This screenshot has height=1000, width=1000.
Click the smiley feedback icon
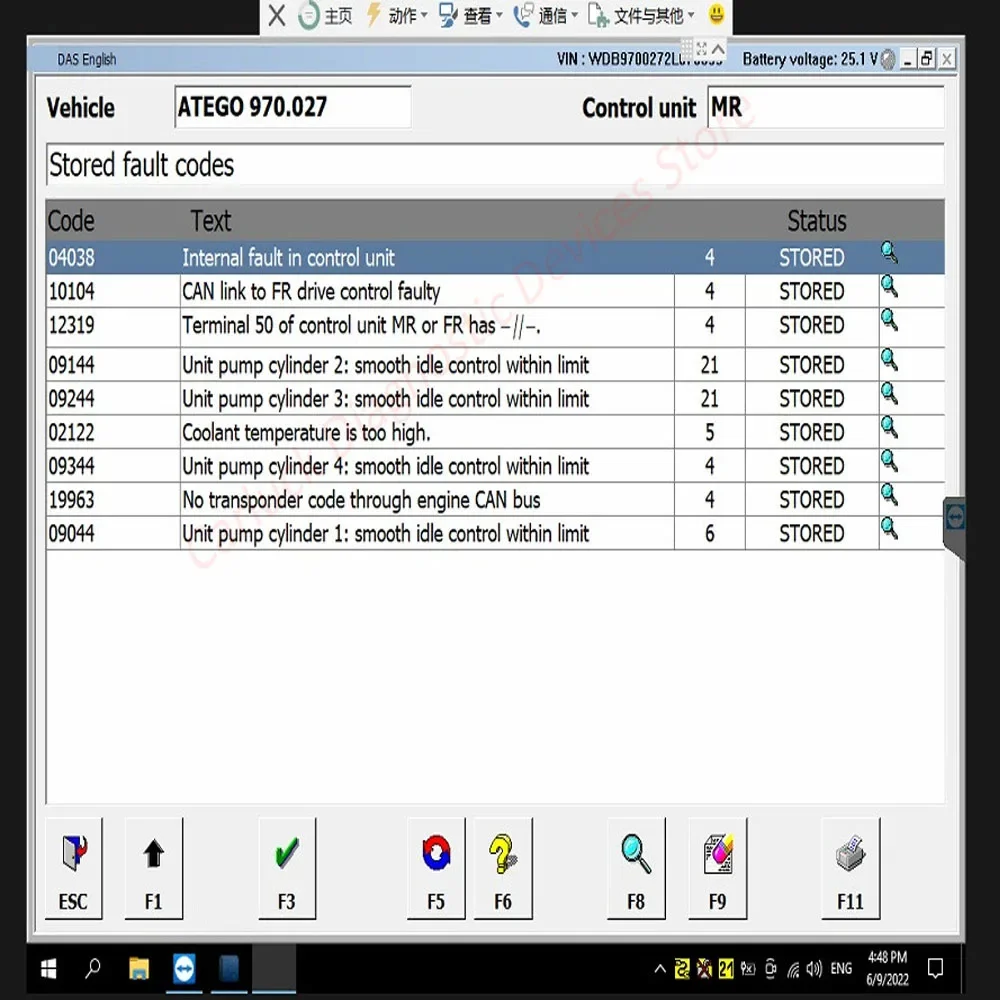717,14
